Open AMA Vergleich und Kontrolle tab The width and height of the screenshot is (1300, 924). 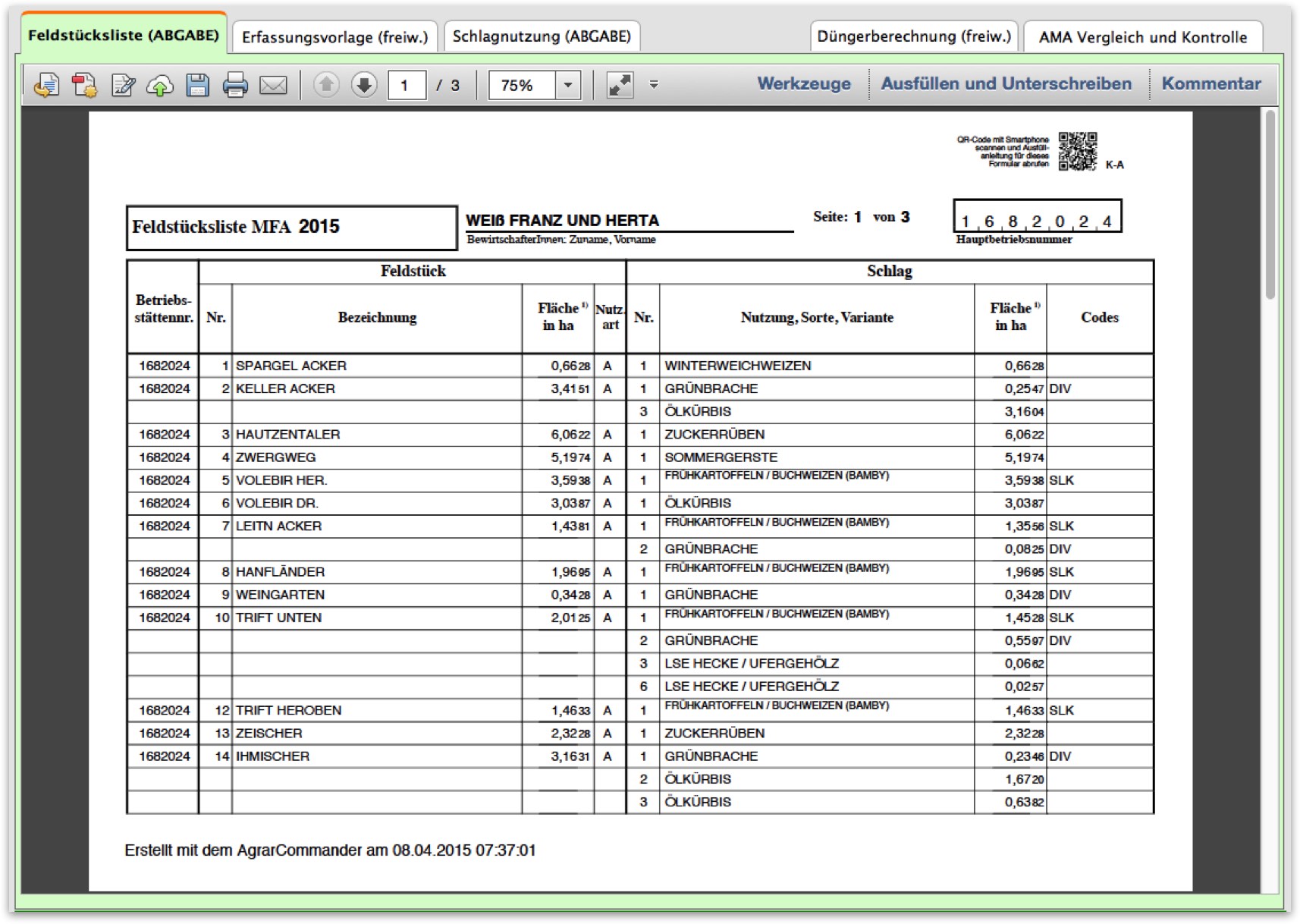click(1142, 37)
